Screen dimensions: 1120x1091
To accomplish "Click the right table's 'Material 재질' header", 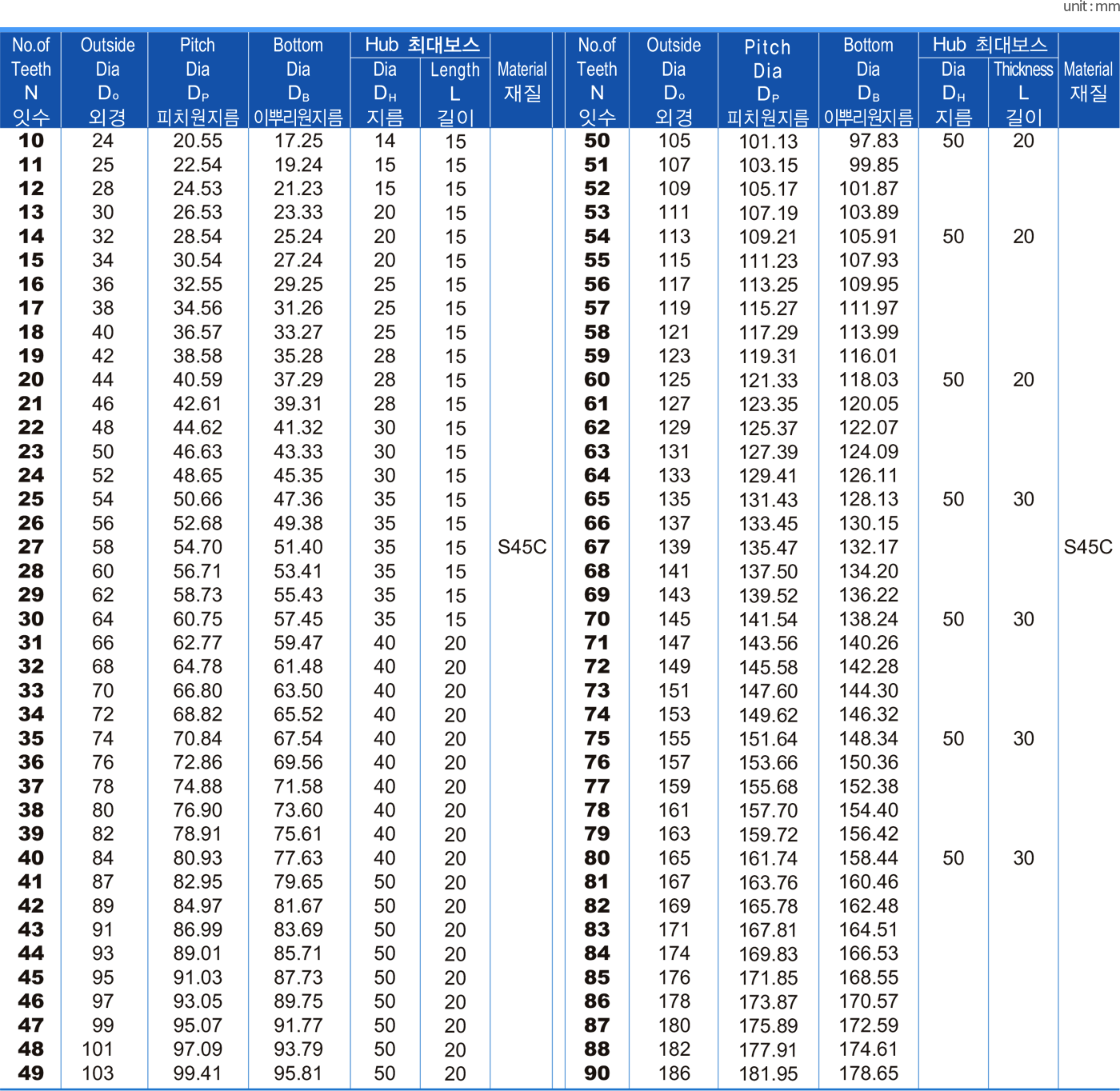I will (1088, 81).
